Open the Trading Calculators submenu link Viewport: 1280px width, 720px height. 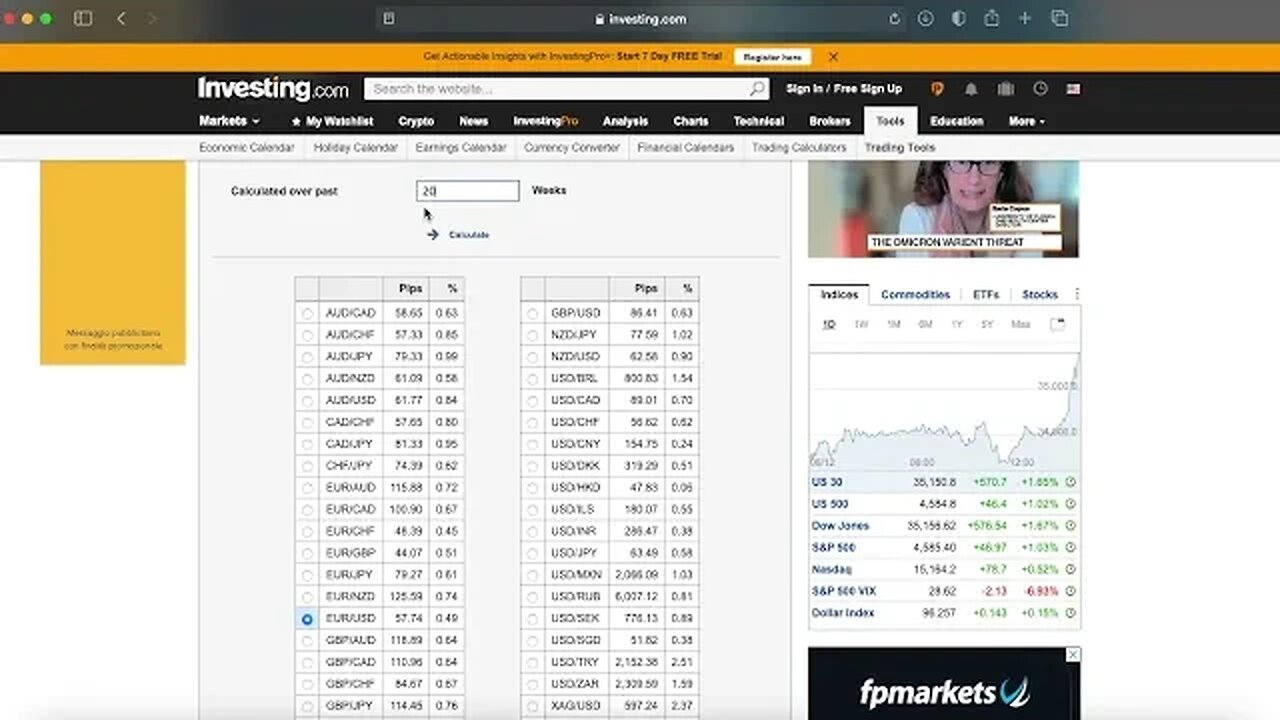(x=799, y=147)
